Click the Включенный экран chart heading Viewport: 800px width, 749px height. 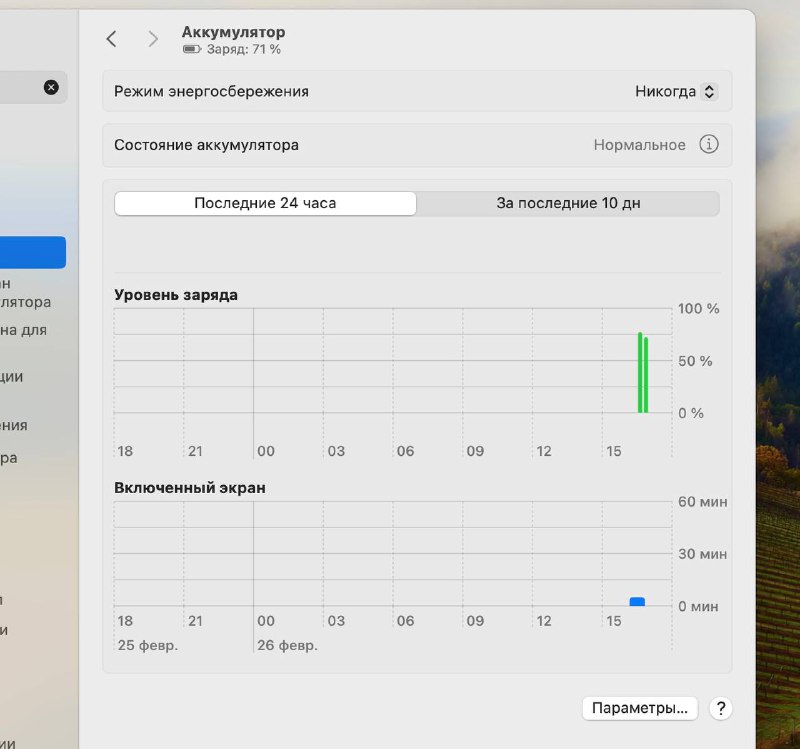pos(190,488)
